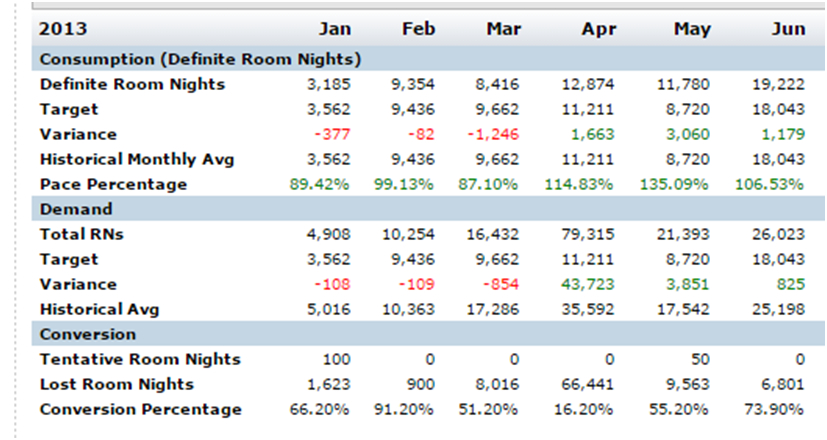Click Jun Lost Room Nights value 6,801
Image resolution: width=827 pixels, height=440 pixels.
[x=783, y=384]
